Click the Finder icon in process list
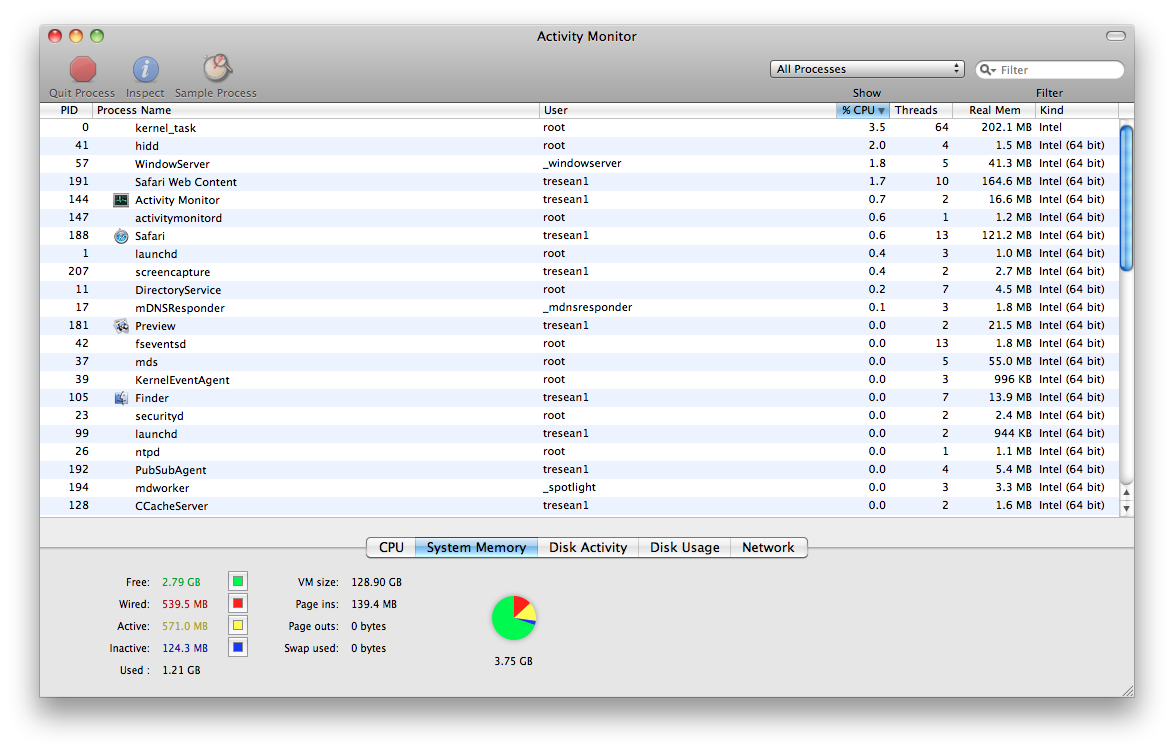This screenshot has height=752, width=1174. coord(121,398)
